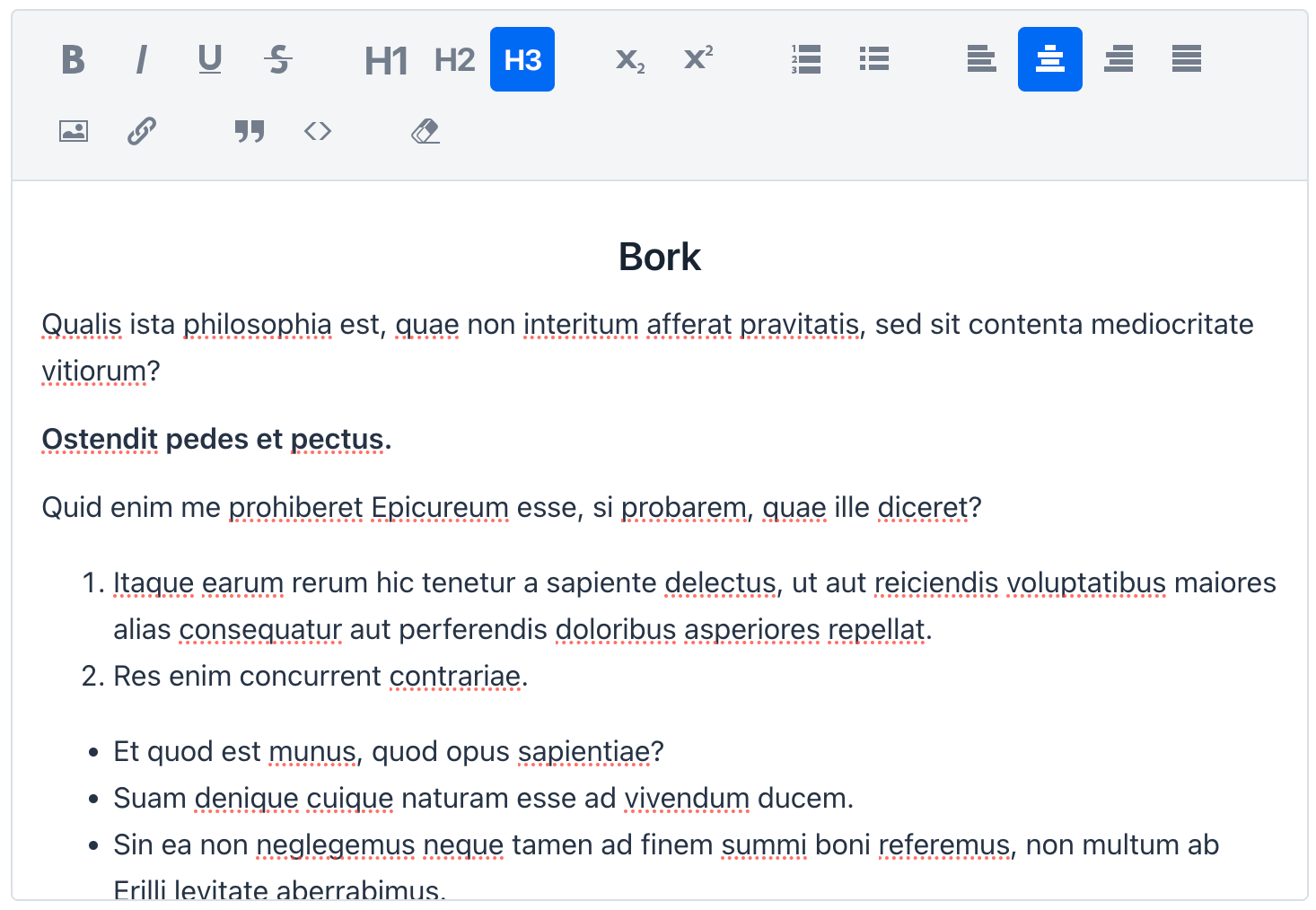This screenshot has height=910, width=1316.
Task: Apply justified text alignment
Action: 1186,59
